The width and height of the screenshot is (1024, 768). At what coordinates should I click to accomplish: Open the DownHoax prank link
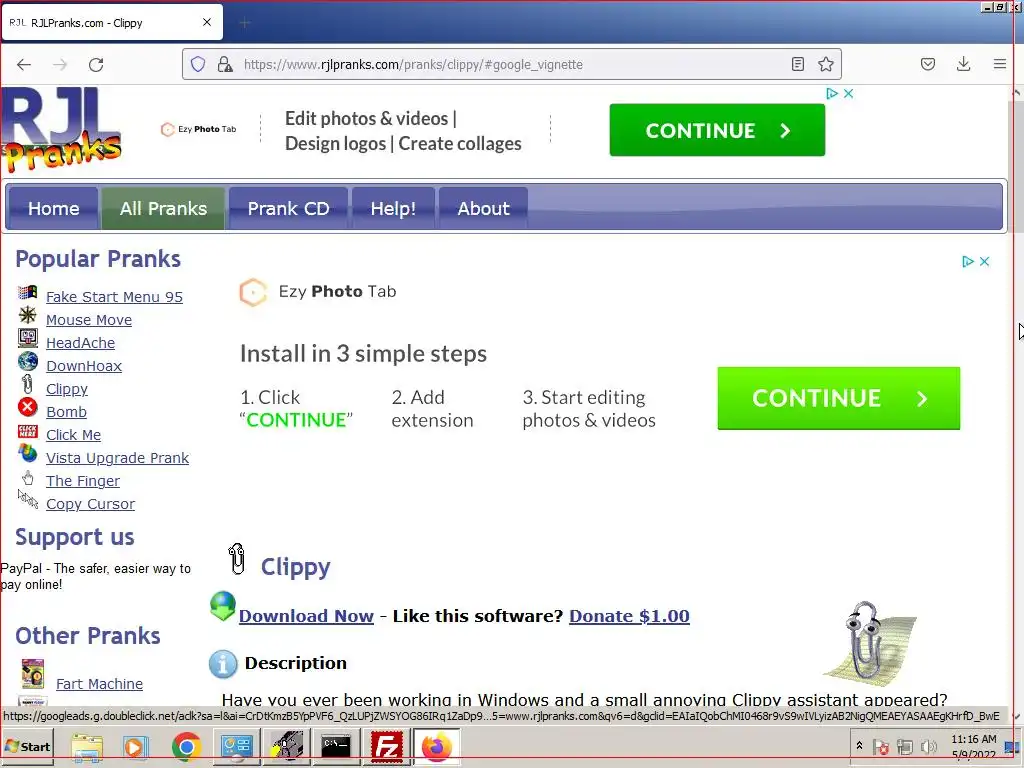84,366
